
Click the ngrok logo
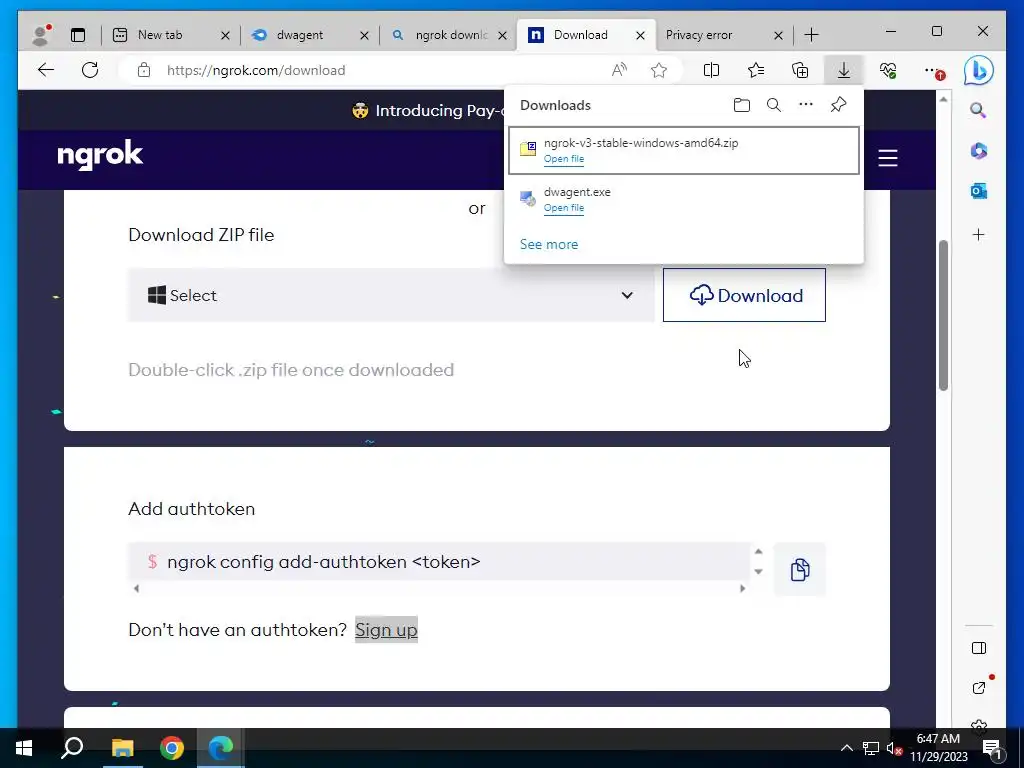tap(100, 155)
